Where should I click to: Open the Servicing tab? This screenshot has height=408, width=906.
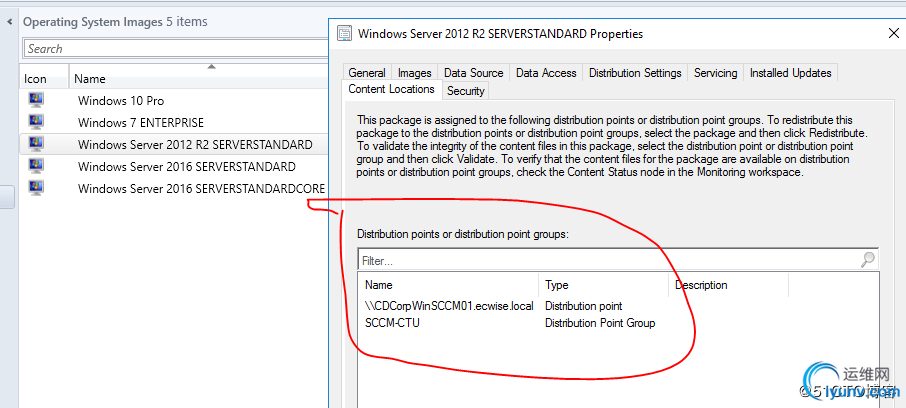pyautogui.click(x=715, y=73)
